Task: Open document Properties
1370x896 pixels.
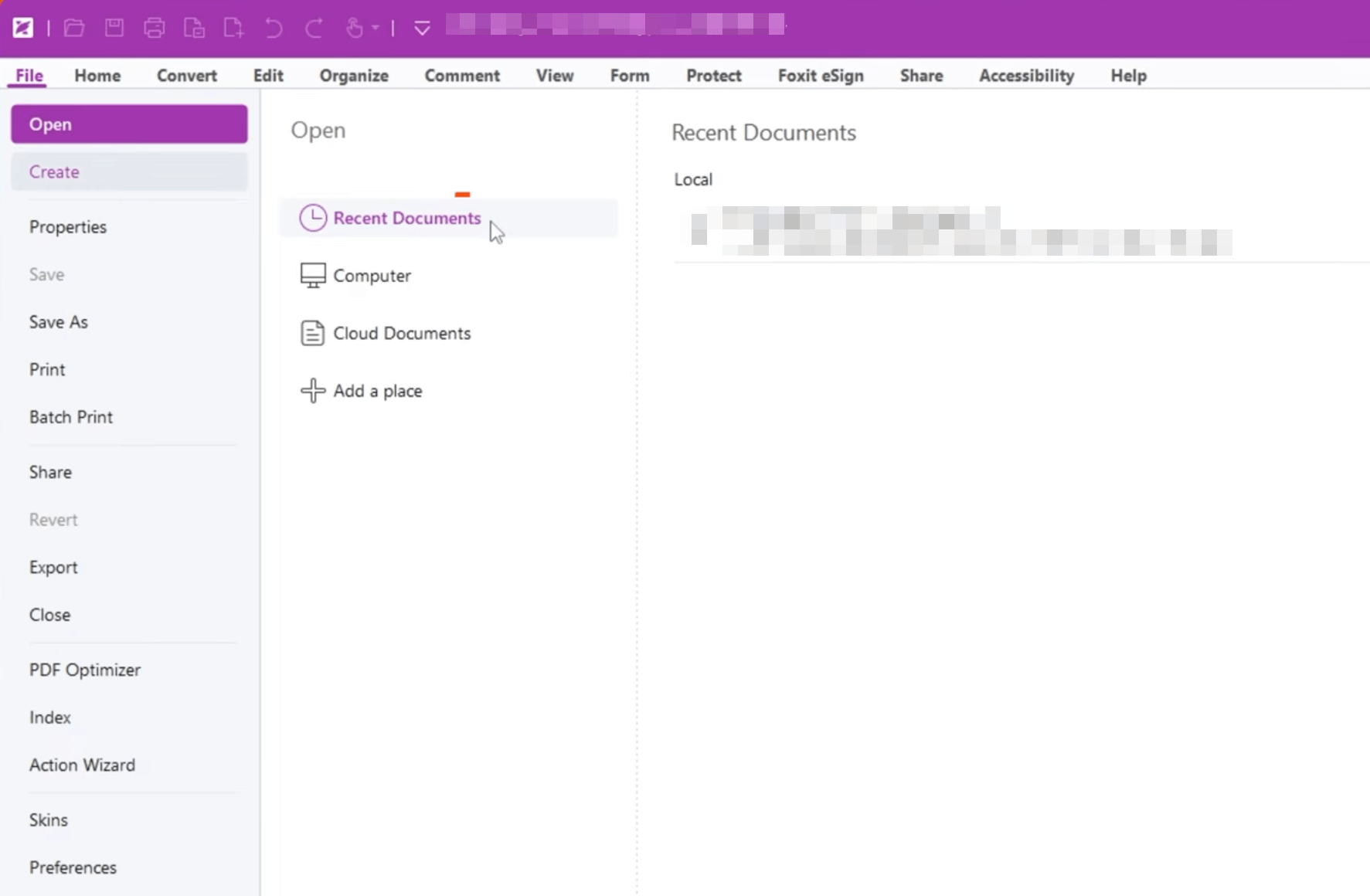Action: (68, 227)
